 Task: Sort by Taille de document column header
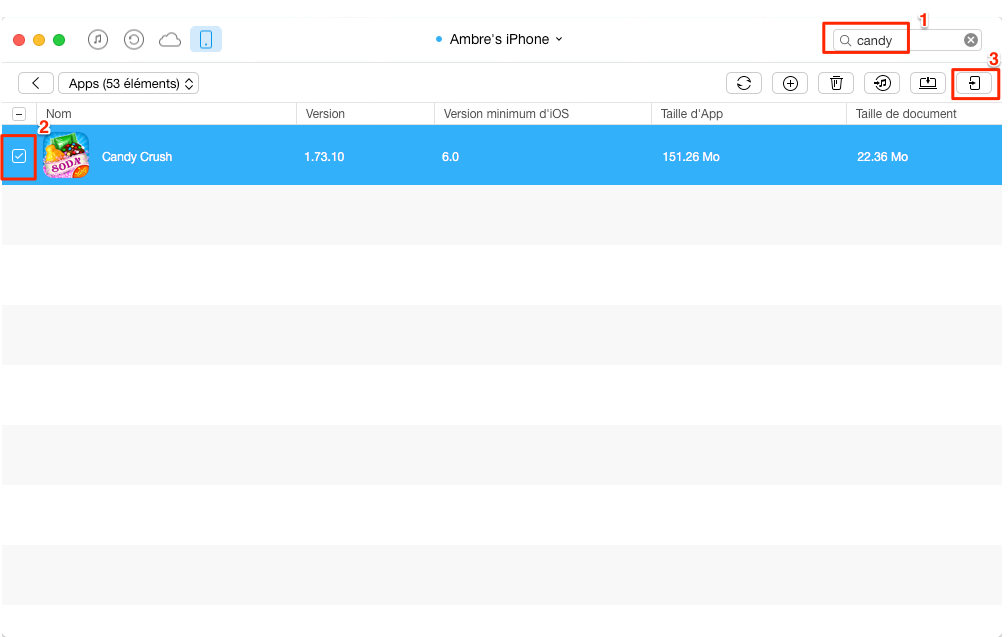click(906, 114)
